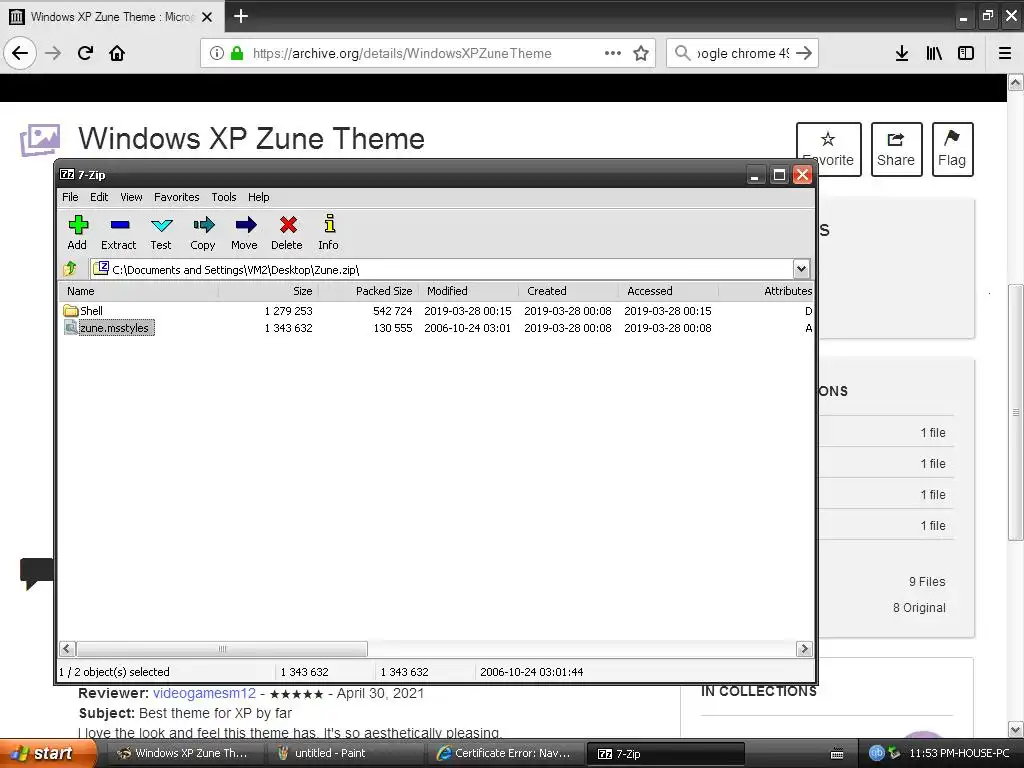
Task: Open the File menu in 7-Zip
Action: [70, 197]
